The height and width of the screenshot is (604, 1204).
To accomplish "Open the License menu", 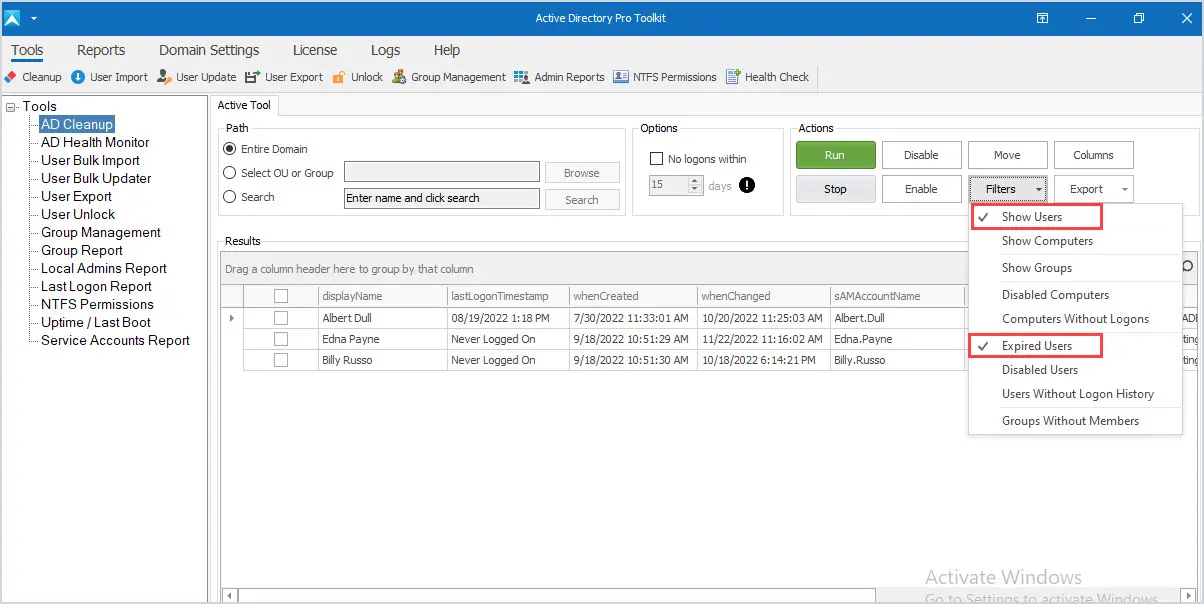I will 315,50.
